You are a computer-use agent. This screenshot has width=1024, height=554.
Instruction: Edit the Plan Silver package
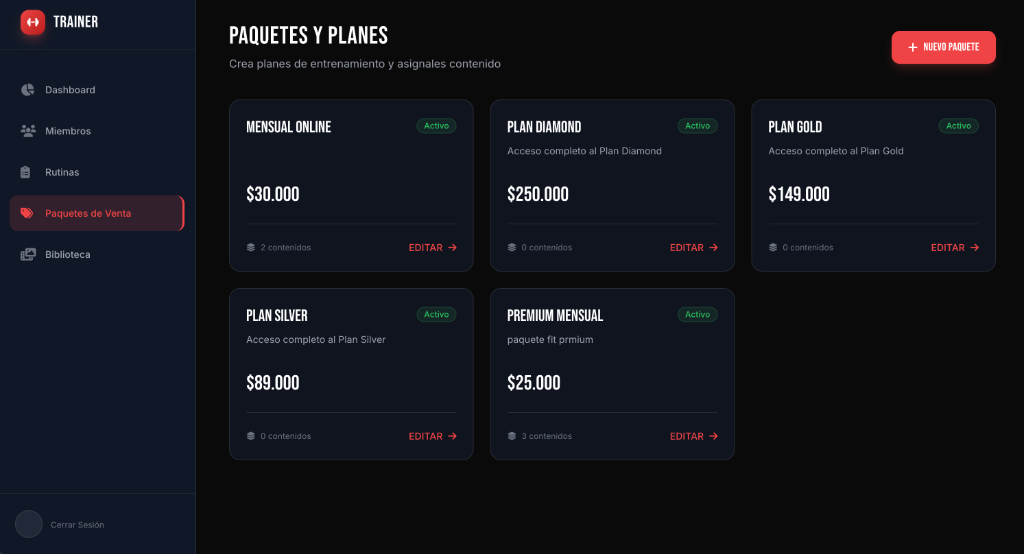432,436
